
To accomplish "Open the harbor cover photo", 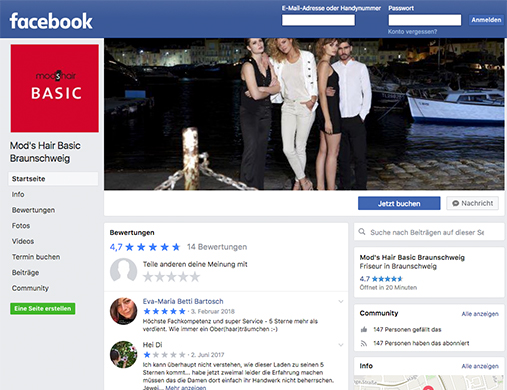I will coord(304,114).
